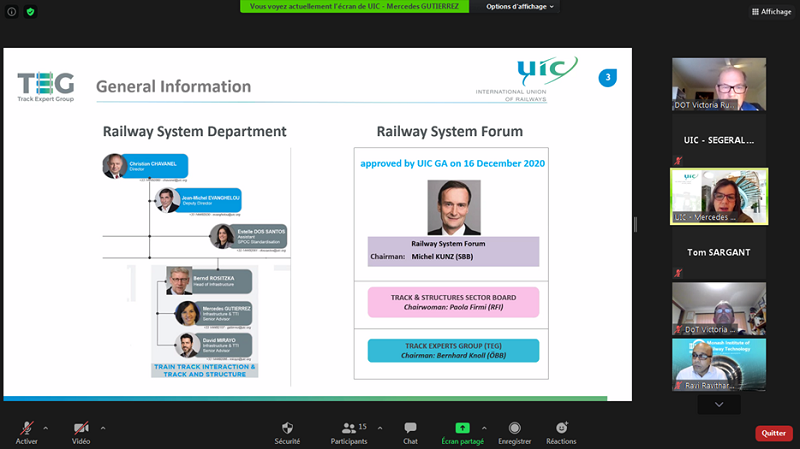
Task: Click the pink Track & Structures Sector Board box
Action: pos(453,302)
